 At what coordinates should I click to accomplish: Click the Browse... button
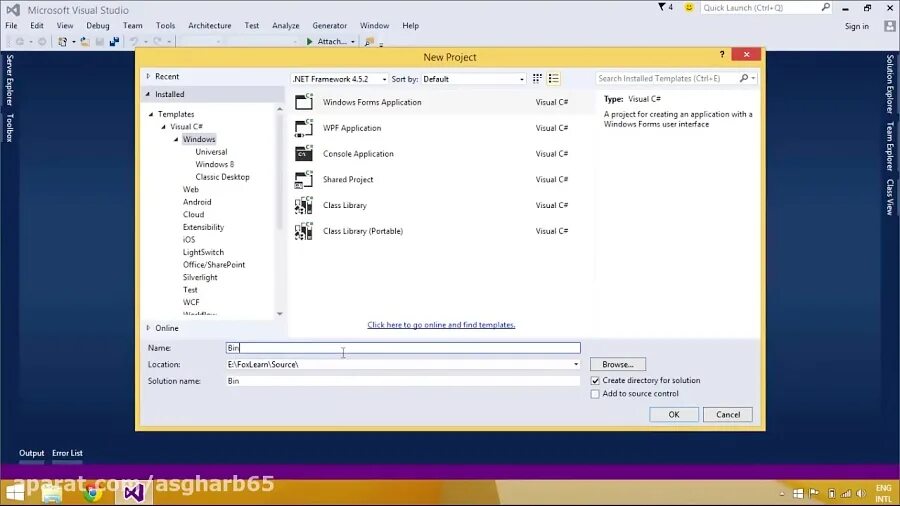click(x=618, y=364)
